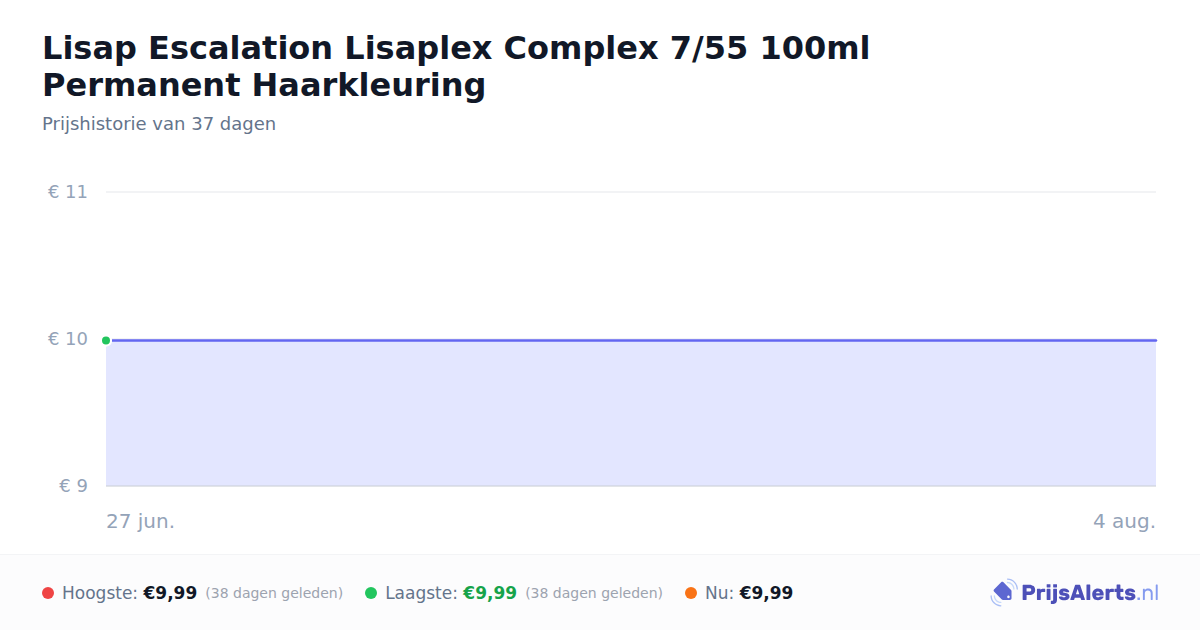Click the red Hoogste indicator dot

coord(48,593)
